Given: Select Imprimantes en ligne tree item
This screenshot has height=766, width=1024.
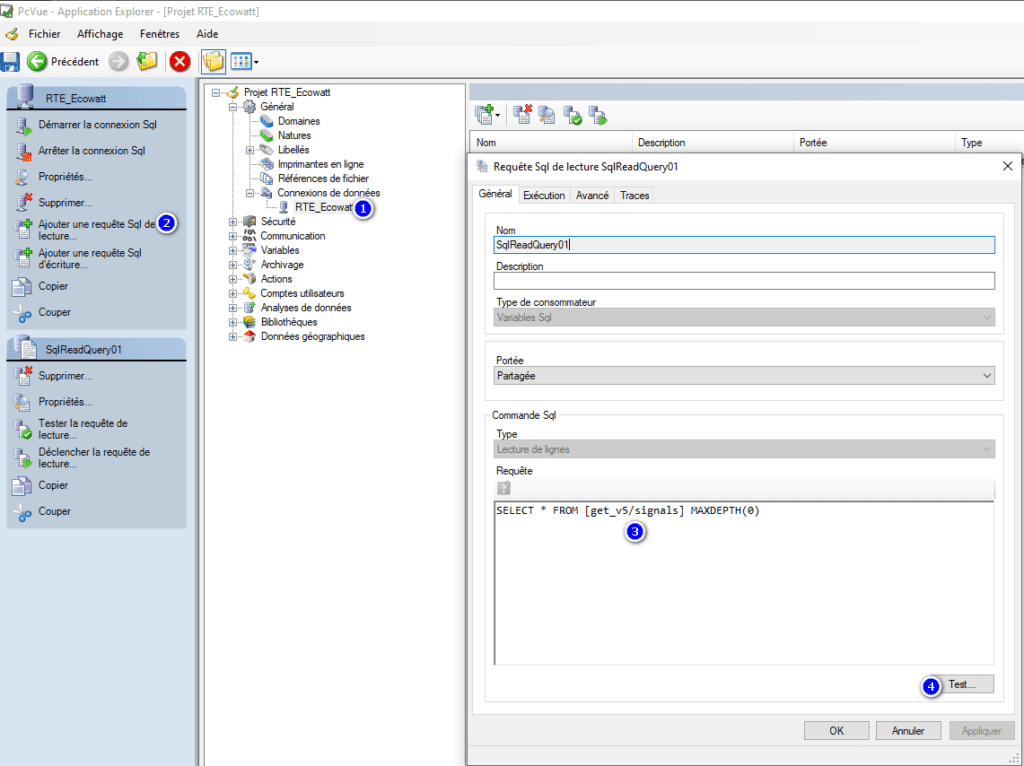Looking at the screenshot, I should point(321,165).
